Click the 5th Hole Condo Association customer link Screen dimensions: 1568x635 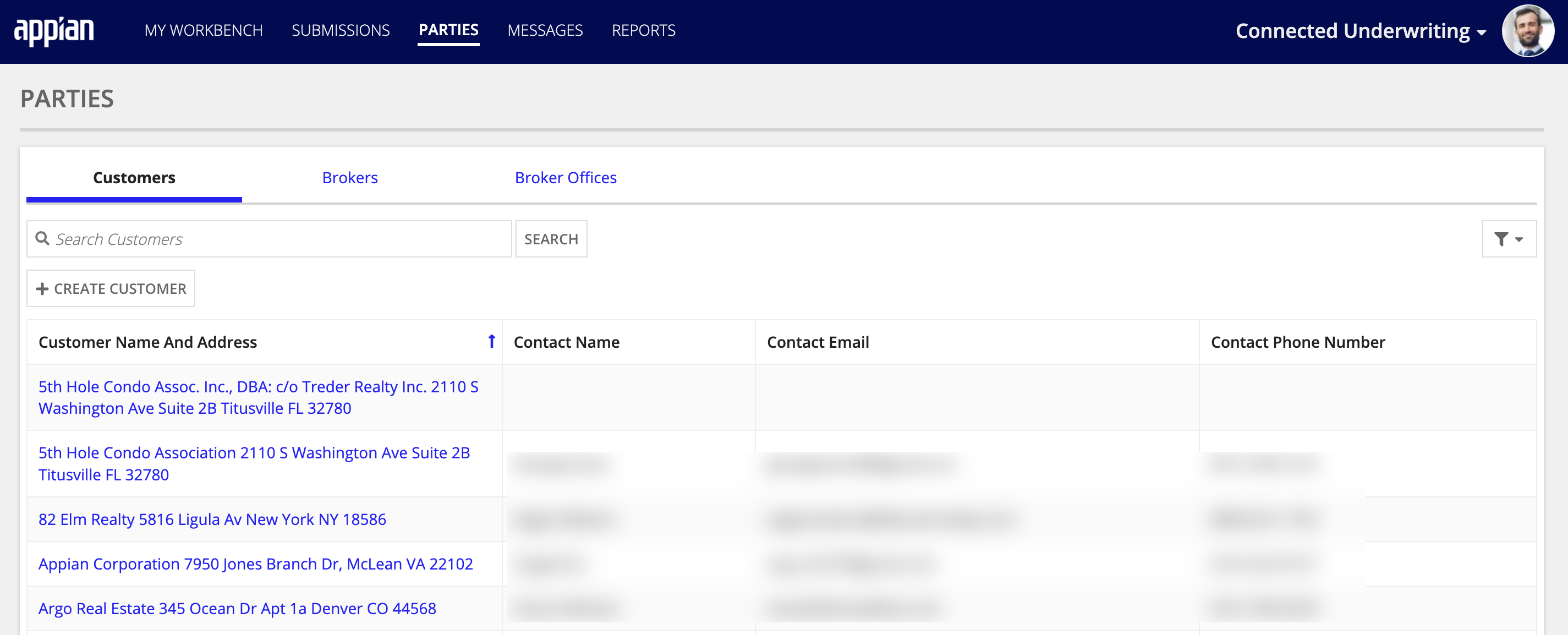click(254, 463)
